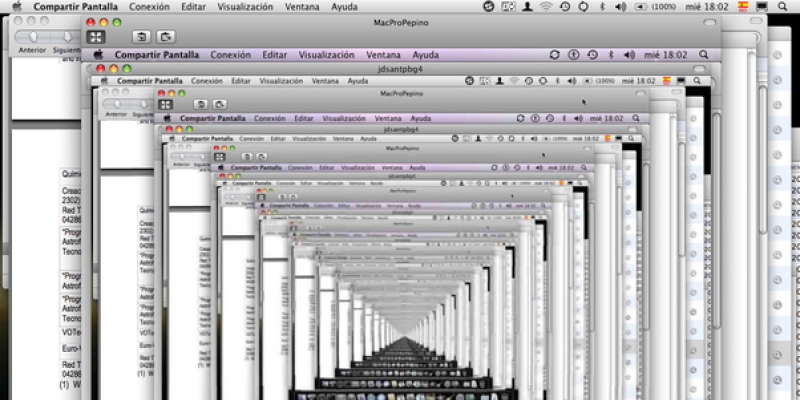Viewport: 800px width, 400px height.
Task: Click the user silhouette icon in top menu bar
Action: [528, 7]
